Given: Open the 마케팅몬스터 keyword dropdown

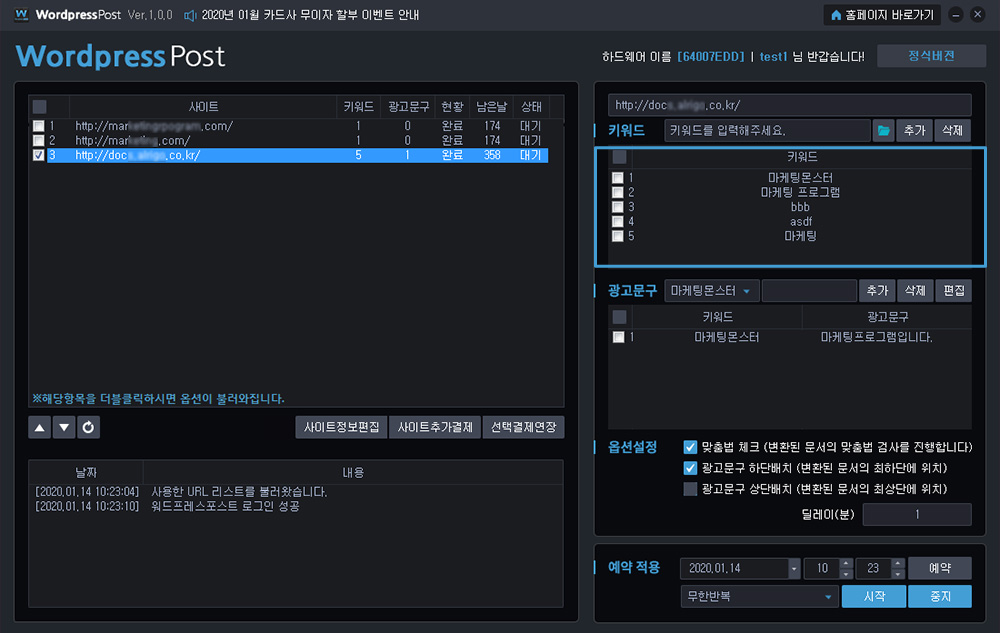Looking at the screenshot, I should (712, 291).
